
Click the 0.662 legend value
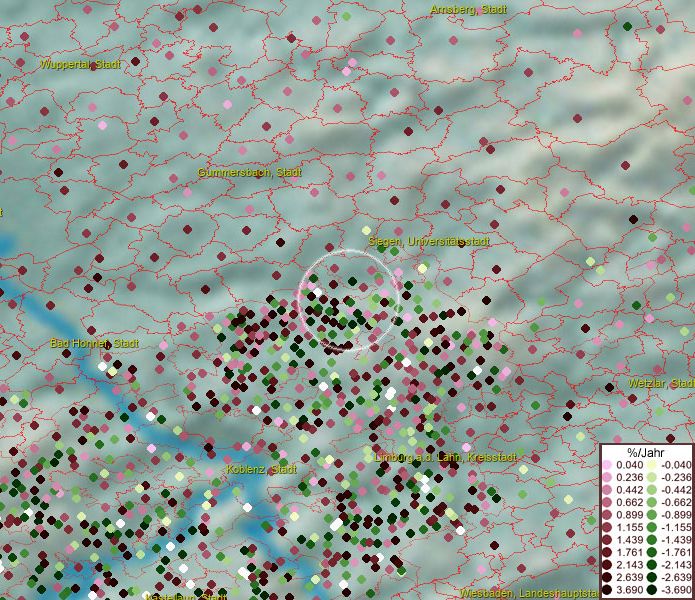tap(629, 503)
